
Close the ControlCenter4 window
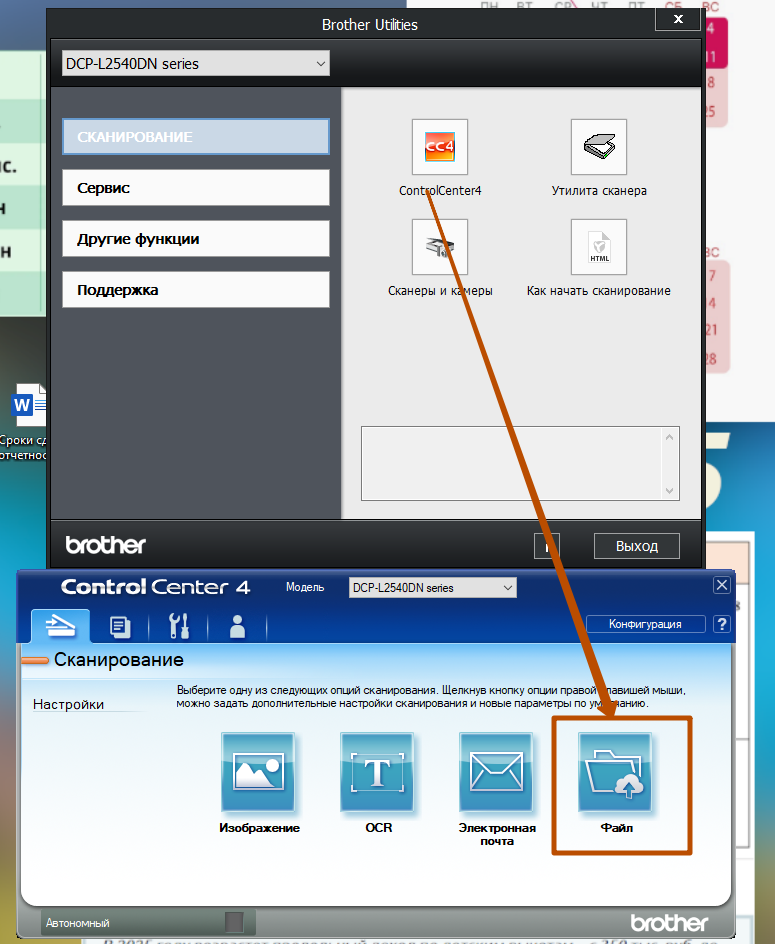pyautogui.click(x=721, y=585)
